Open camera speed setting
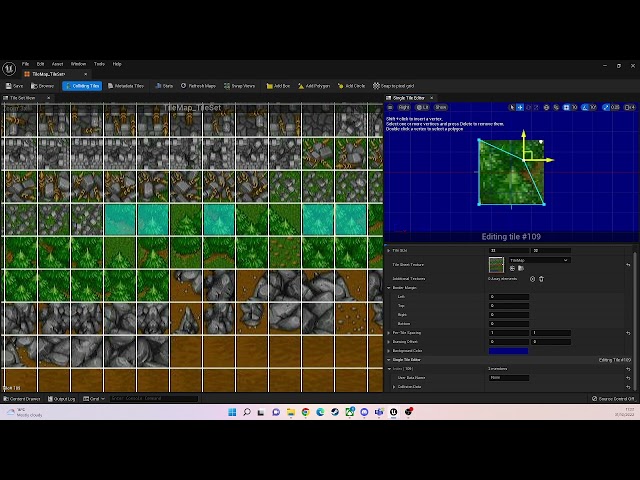 point(630,107)
